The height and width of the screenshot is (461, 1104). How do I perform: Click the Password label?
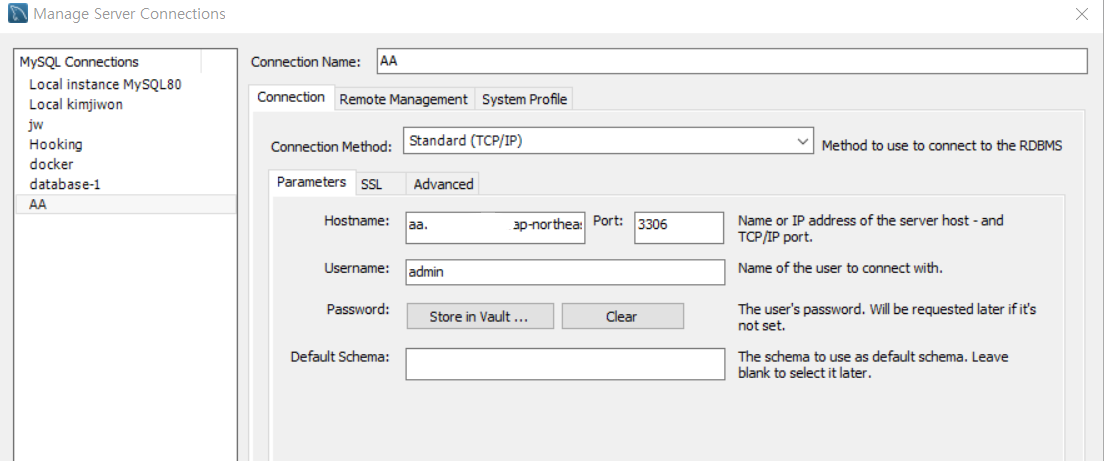pyautogui.click(x=358, y=310)
